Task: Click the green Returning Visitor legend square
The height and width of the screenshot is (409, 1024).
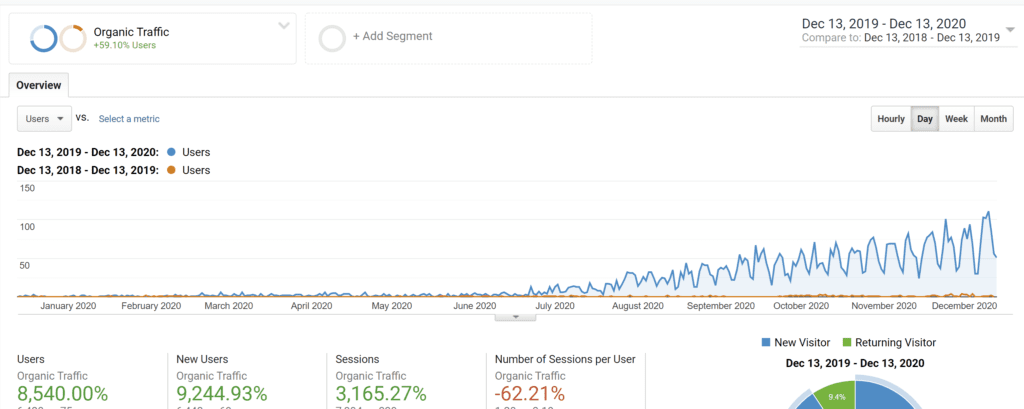Action: (x=847, y=342)
